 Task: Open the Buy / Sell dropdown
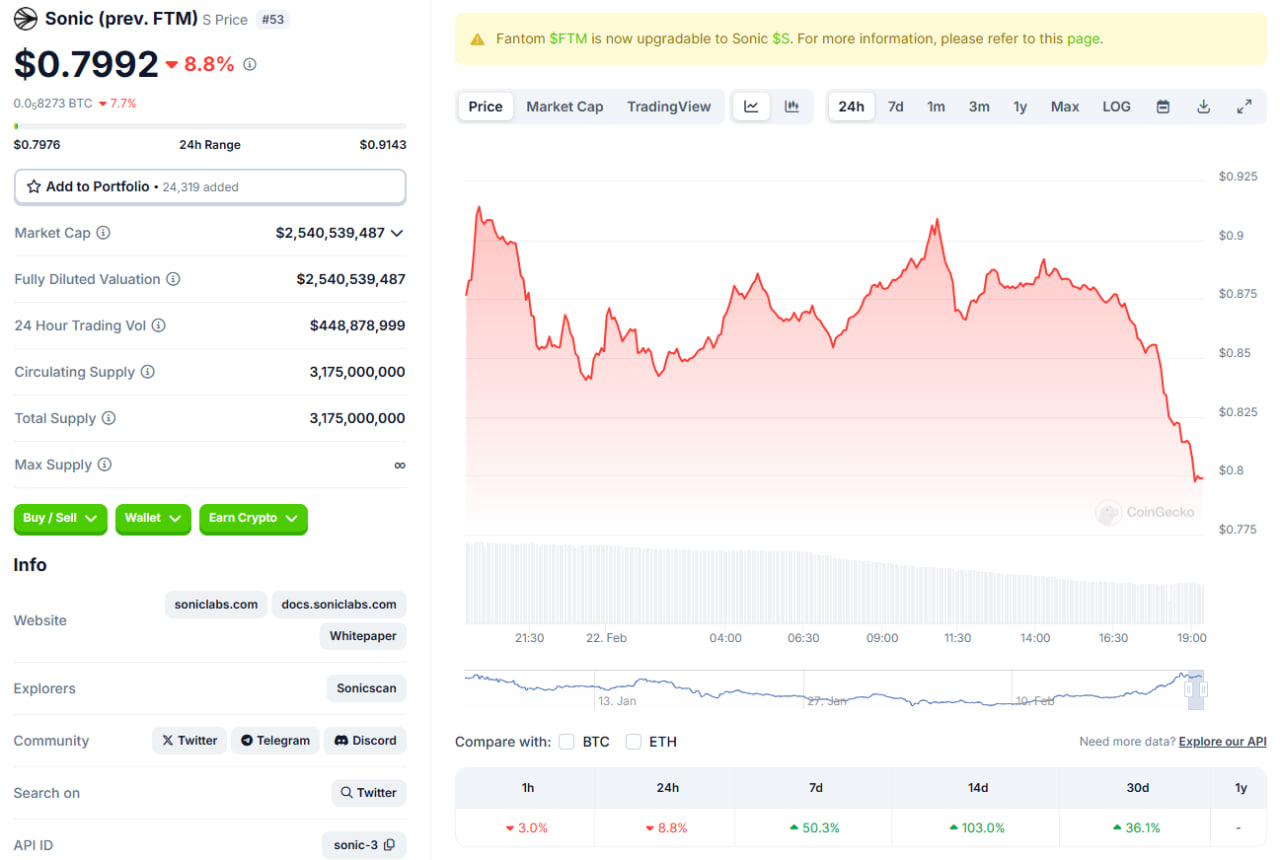click(x=60, y=518)
